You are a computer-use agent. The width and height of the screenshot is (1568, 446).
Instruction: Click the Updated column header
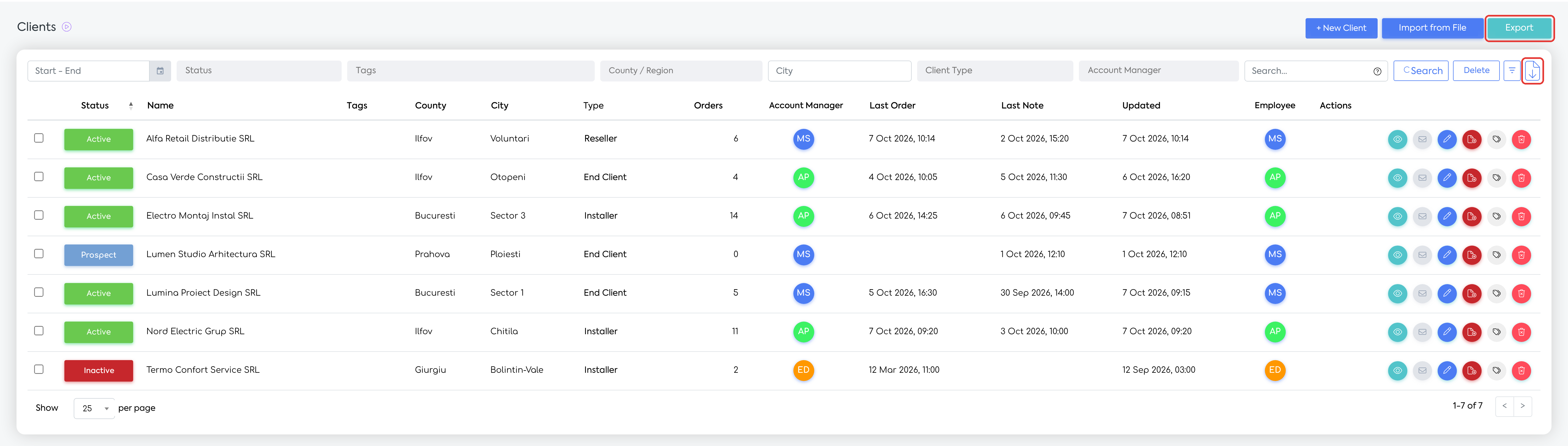tap(1141, 105)
